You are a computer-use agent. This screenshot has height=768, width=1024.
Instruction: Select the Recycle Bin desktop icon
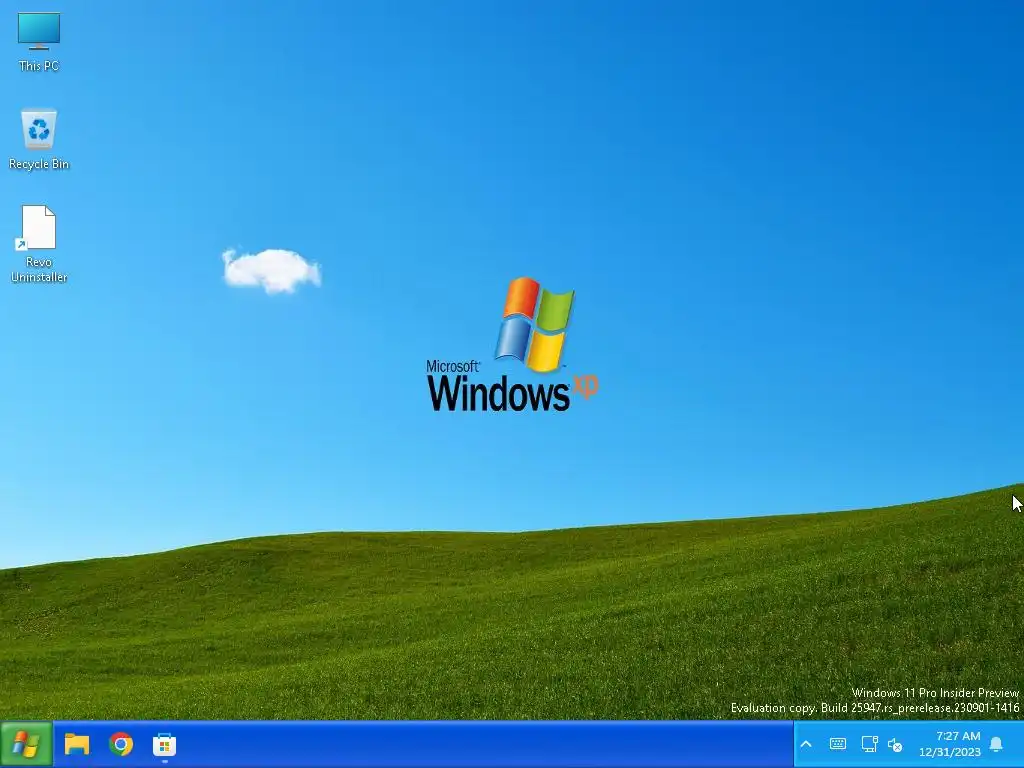pyautogui.click(x=39, y=139)
